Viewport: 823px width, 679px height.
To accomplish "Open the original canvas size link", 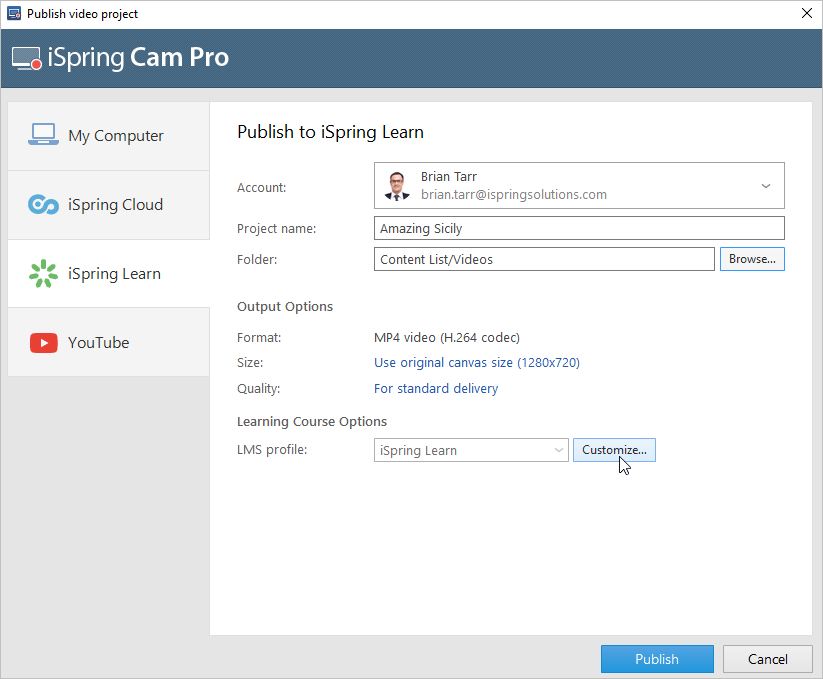I will point(476,363).
